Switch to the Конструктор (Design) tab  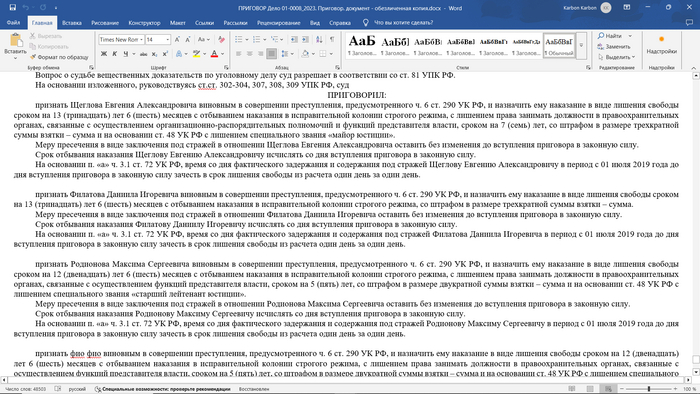click(144, 23)
